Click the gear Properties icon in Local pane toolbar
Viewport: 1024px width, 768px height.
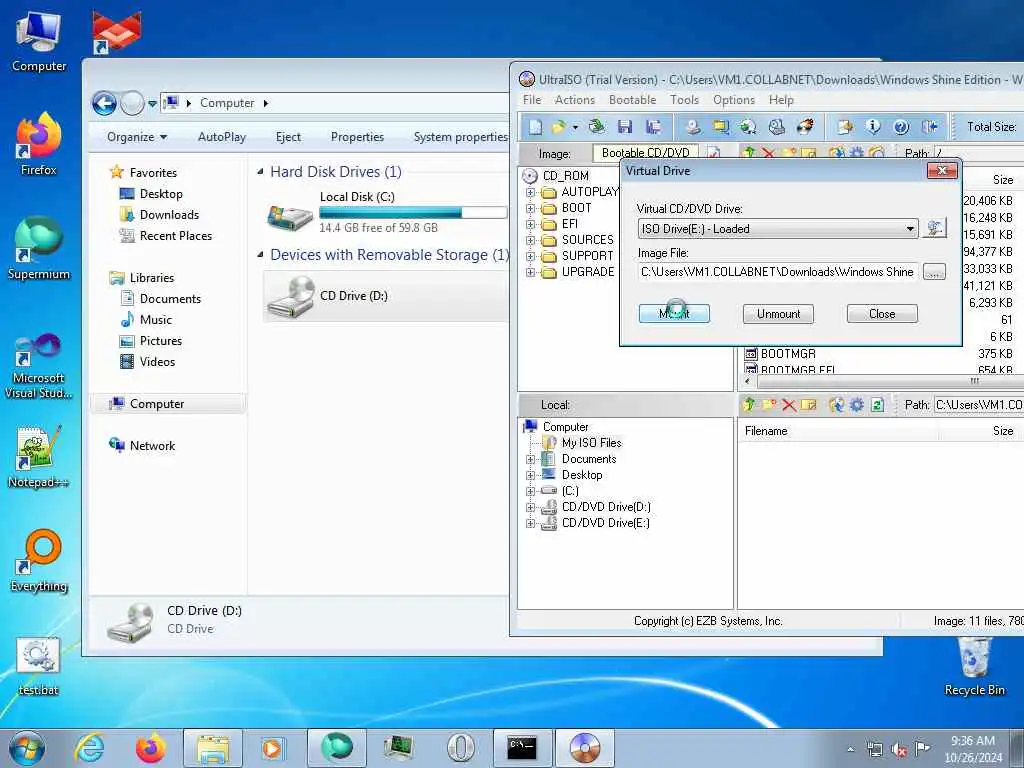tap(857, 405)
